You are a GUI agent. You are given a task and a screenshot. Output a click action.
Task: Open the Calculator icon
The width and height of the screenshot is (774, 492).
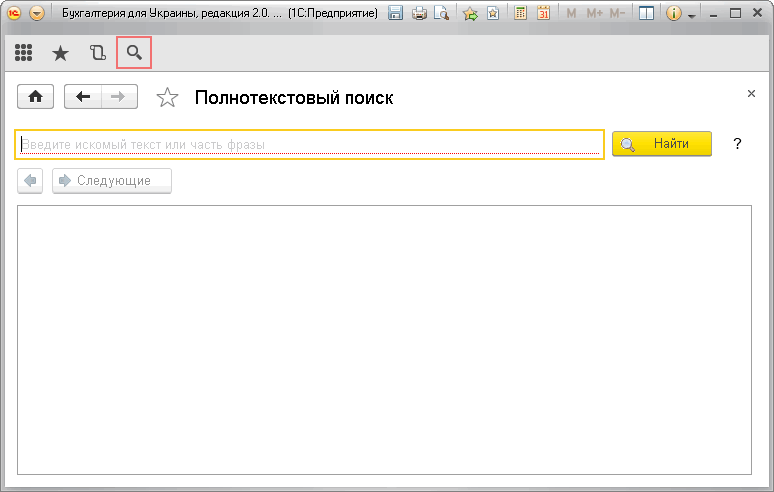pyautogui.click(x=521, y=14)
